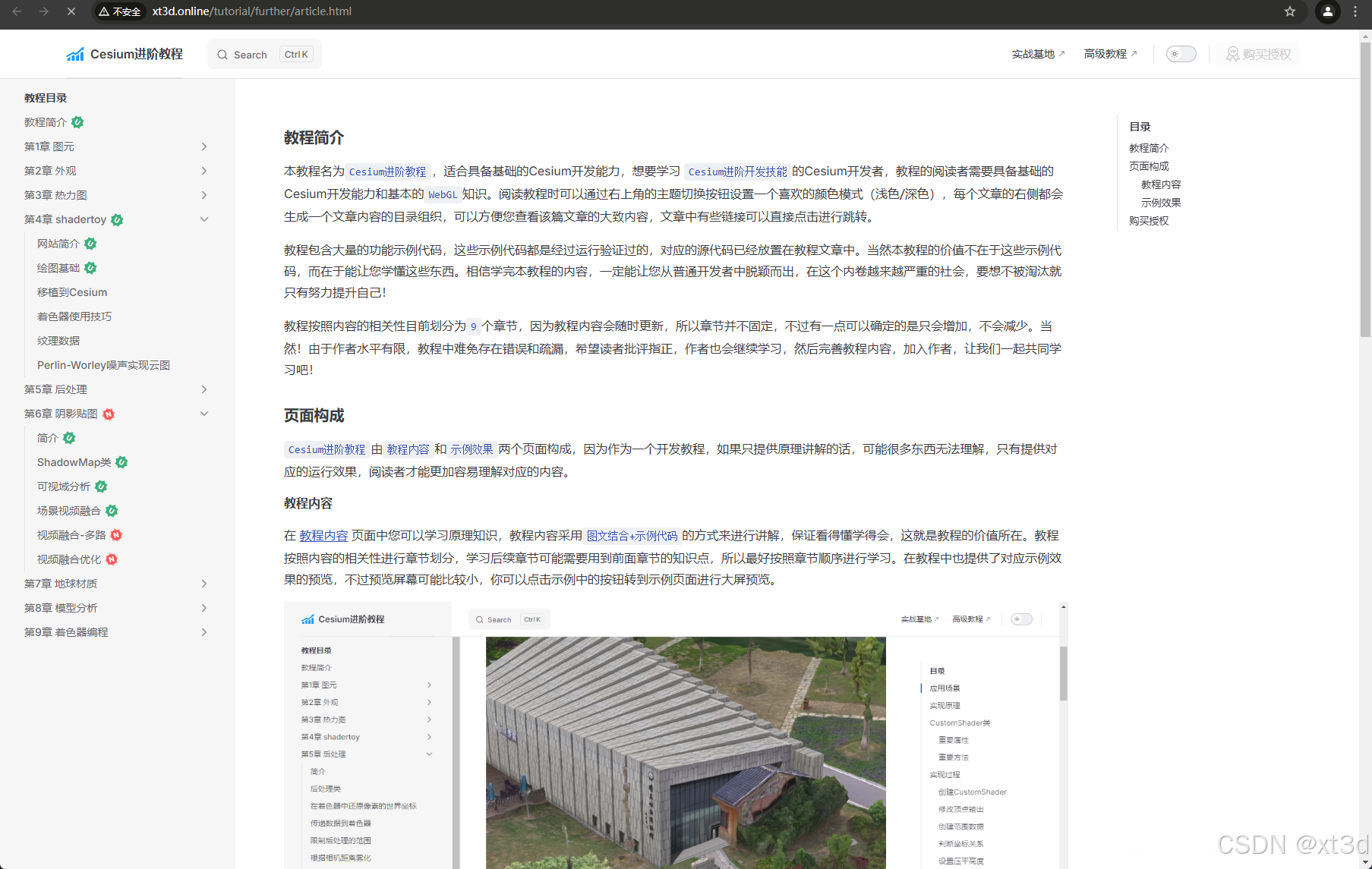Click the 购买授权 button
1372x869 pixels.
pyautogui.click(x=1259, y=54)
